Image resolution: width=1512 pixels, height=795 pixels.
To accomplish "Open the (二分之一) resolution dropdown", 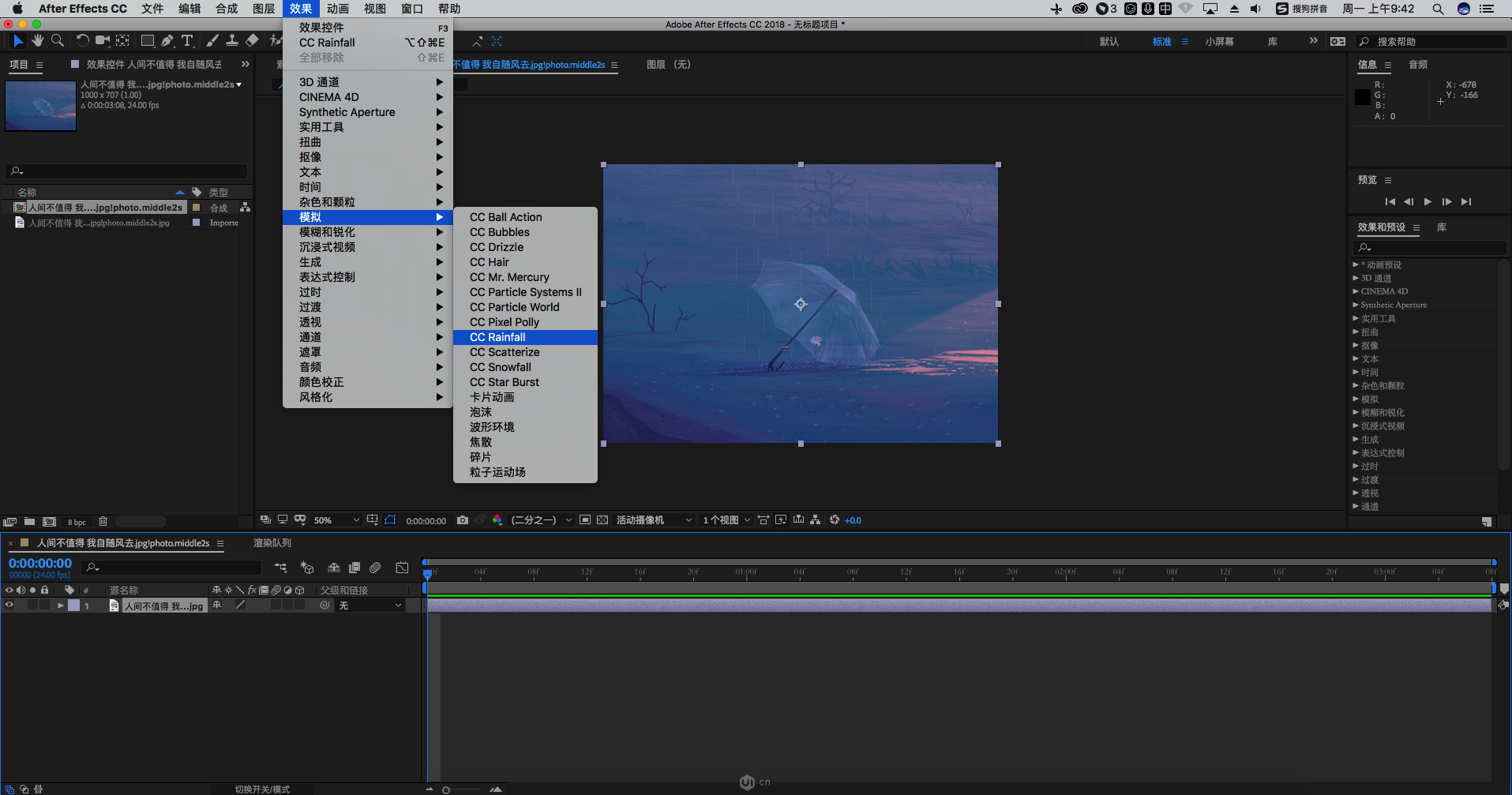I will tap(541, 520).
